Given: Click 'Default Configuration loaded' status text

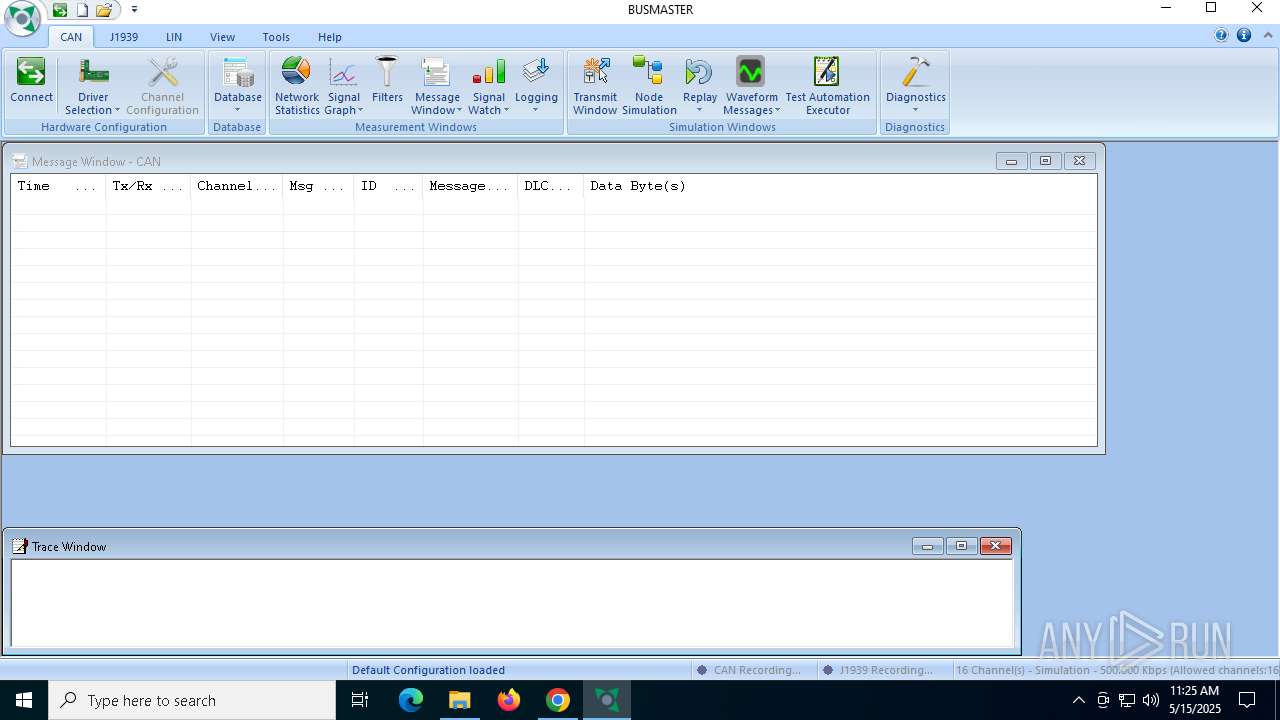Looking at the screenshot, I should 428,670.
